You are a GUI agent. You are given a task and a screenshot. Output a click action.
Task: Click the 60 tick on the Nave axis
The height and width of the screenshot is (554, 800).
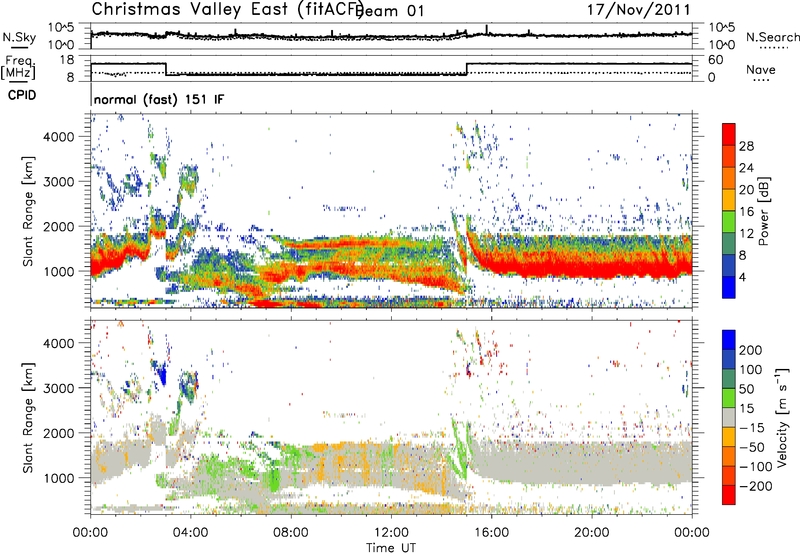click(716, 60)
